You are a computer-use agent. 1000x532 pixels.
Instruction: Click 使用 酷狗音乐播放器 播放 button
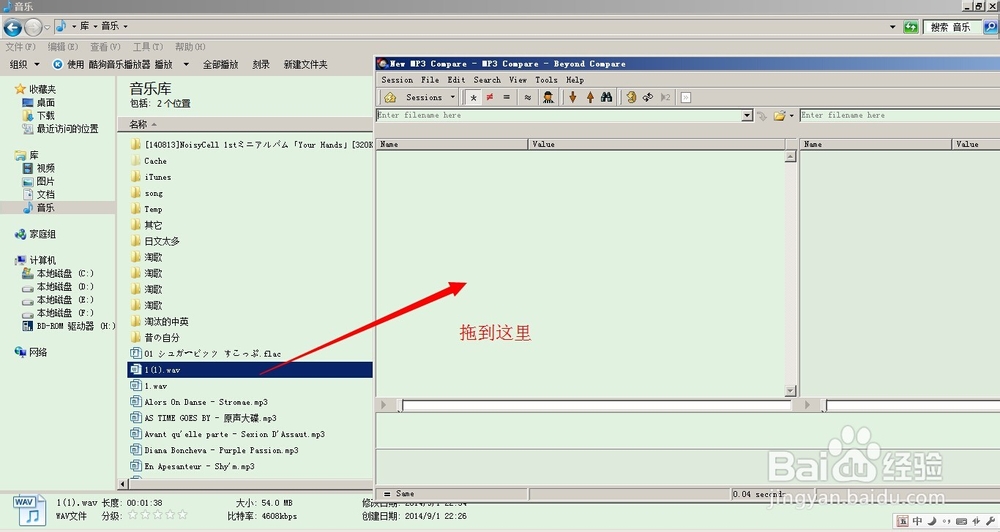112,64
